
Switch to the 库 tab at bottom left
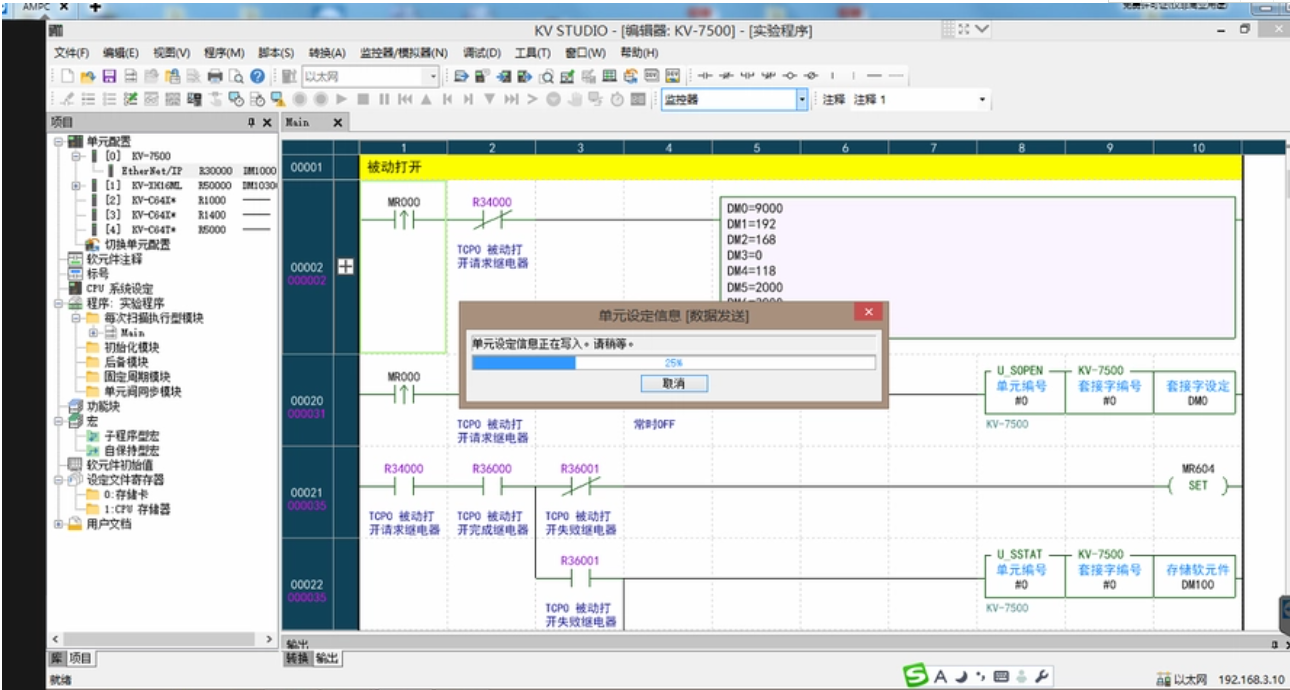[56, 658]
